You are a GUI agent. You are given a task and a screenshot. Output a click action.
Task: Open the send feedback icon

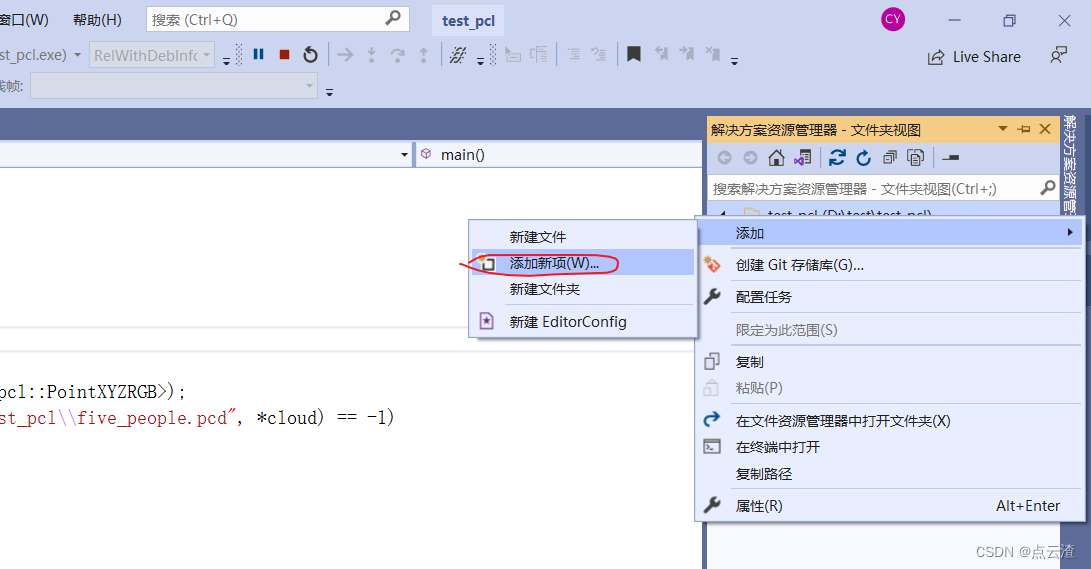click(x=1058, y=55)
